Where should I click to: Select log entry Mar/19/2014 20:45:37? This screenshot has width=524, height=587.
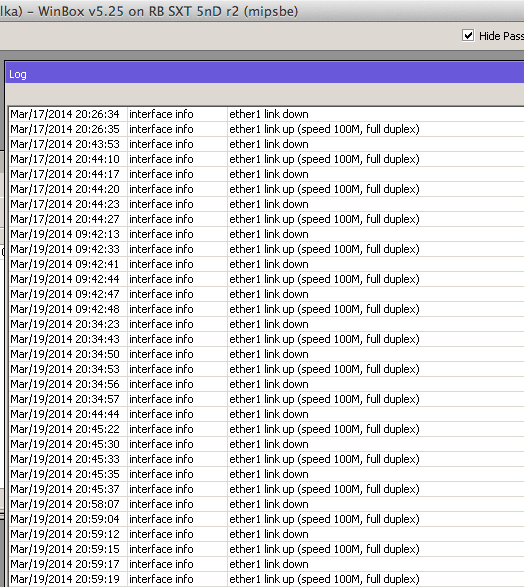266,489
